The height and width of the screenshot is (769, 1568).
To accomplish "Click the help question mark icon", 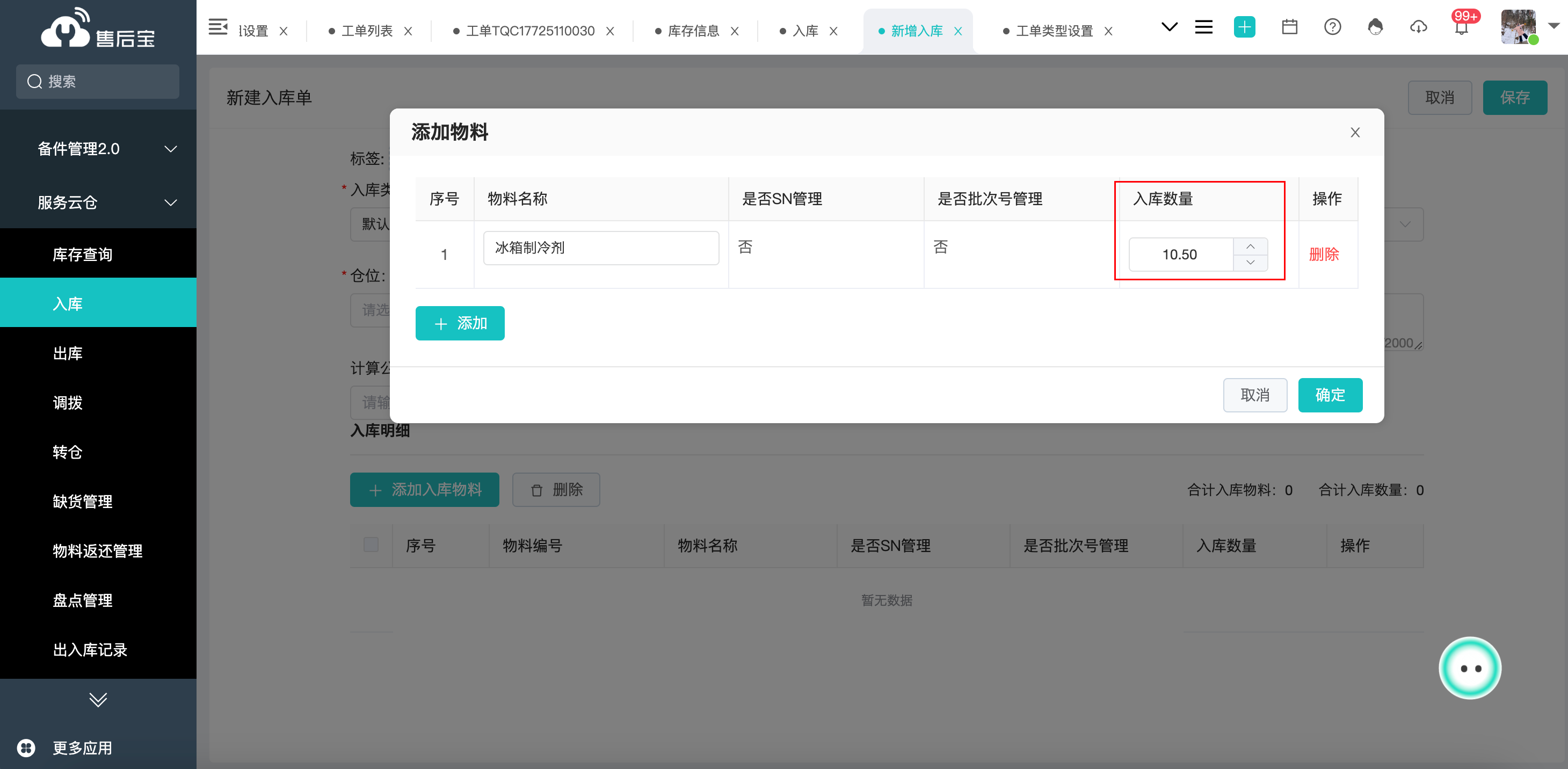I will coord(1332,27).
